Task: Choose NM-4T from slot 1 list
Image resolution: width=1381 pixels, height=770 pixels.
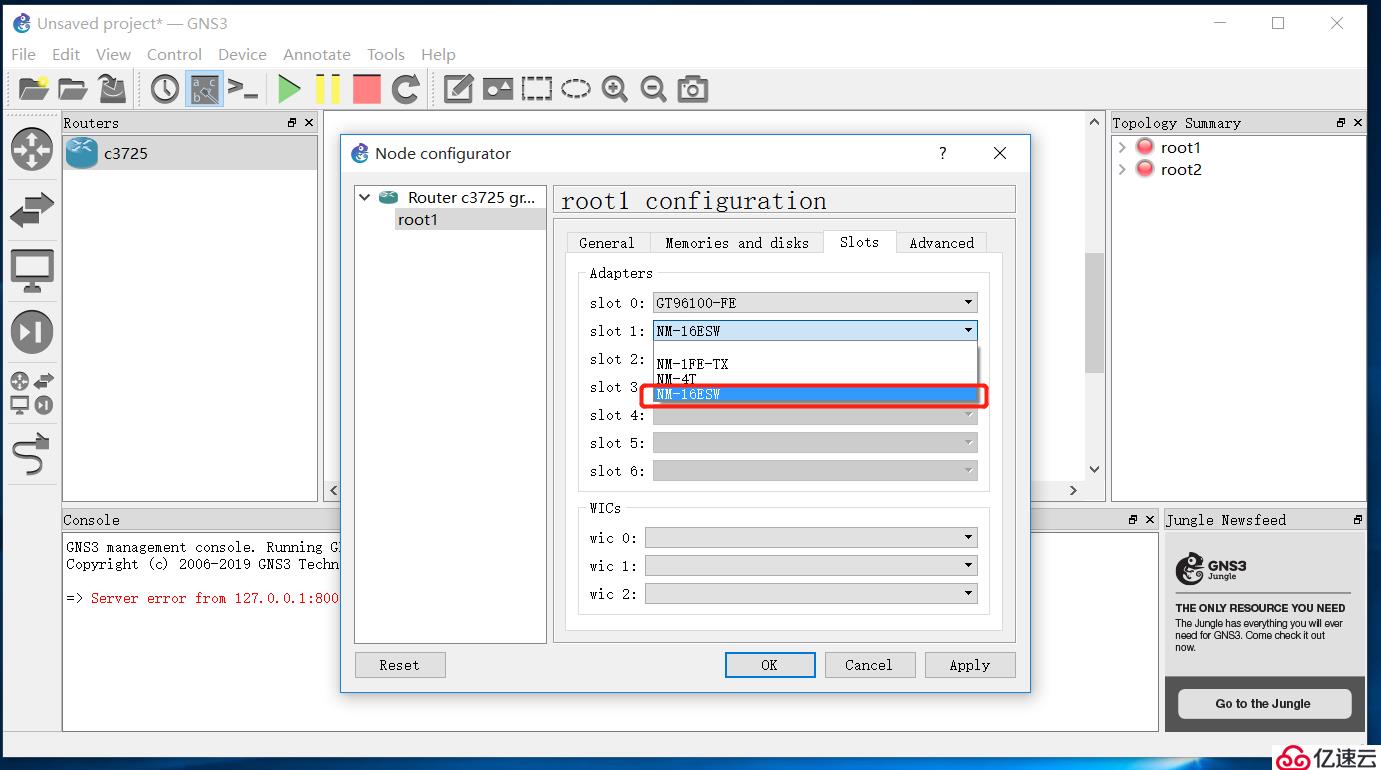Action: tap(815, 379)
